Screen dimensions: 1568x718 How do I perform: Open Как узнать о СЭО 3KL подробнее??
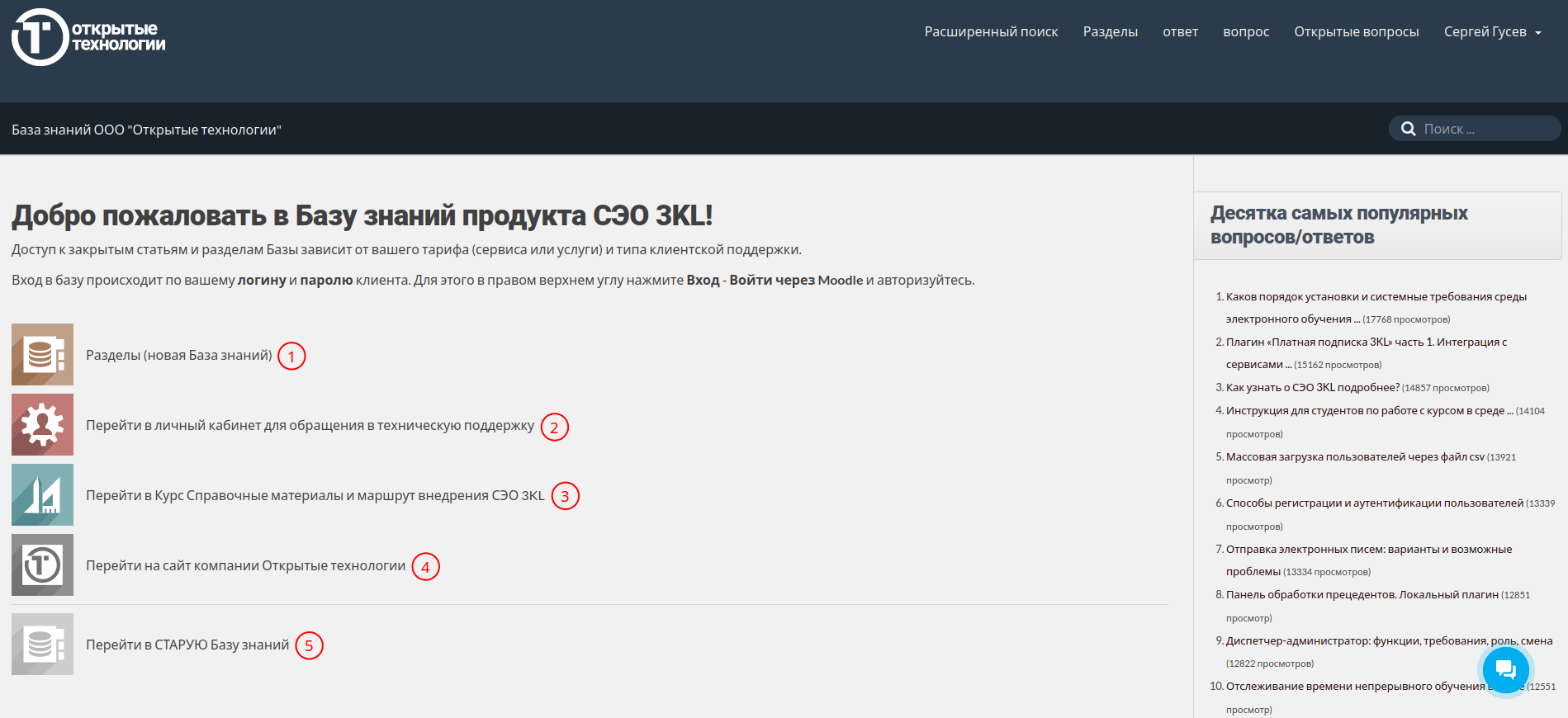[x=1312, y=387]
